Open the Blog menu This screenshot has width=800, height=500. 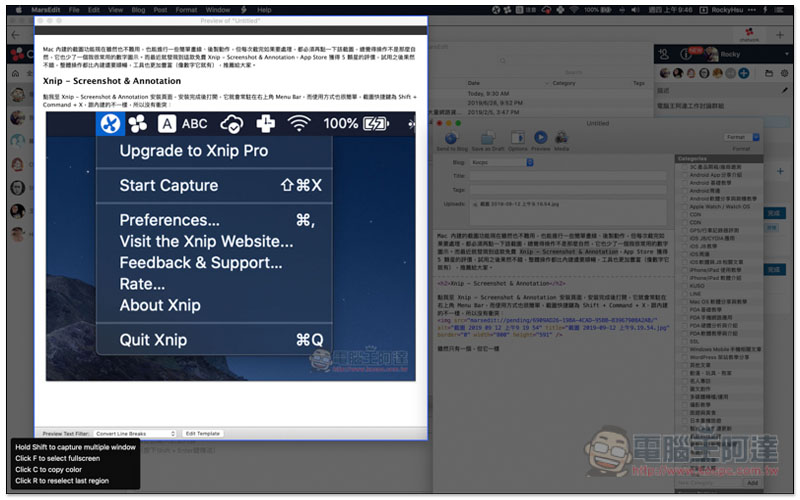pos(138,10)
